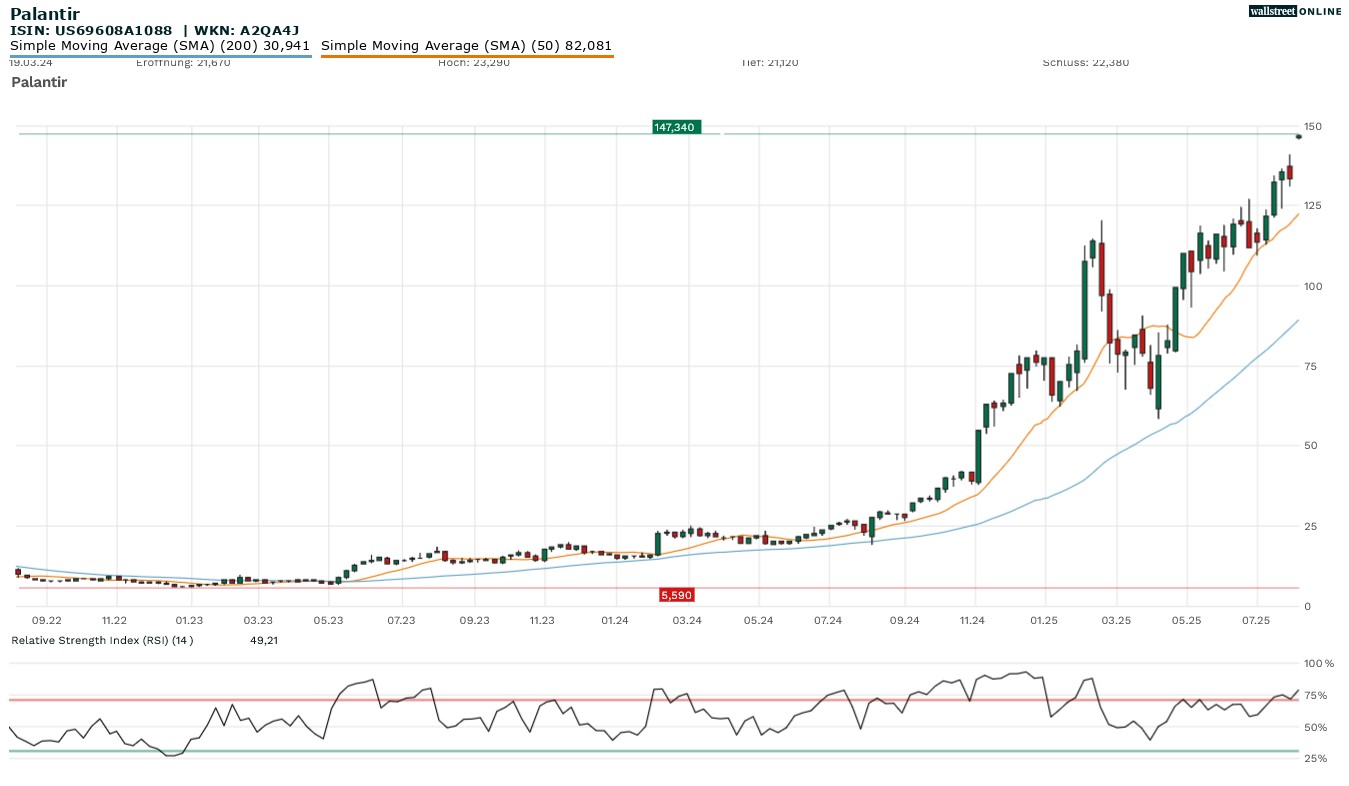Click the wallstreet ONLINE logo
This screenshot has width=1349, height=786.
[x=1295, y=11]
